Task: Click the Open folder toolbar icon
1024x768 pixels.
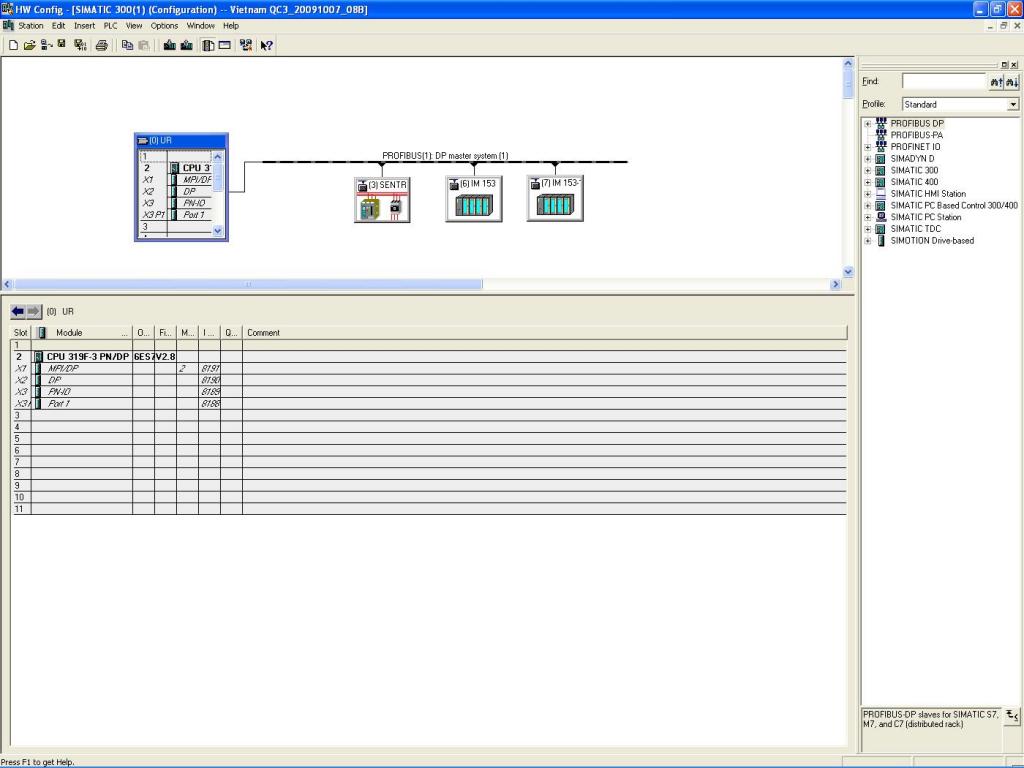Action: [x=29, y=45]
